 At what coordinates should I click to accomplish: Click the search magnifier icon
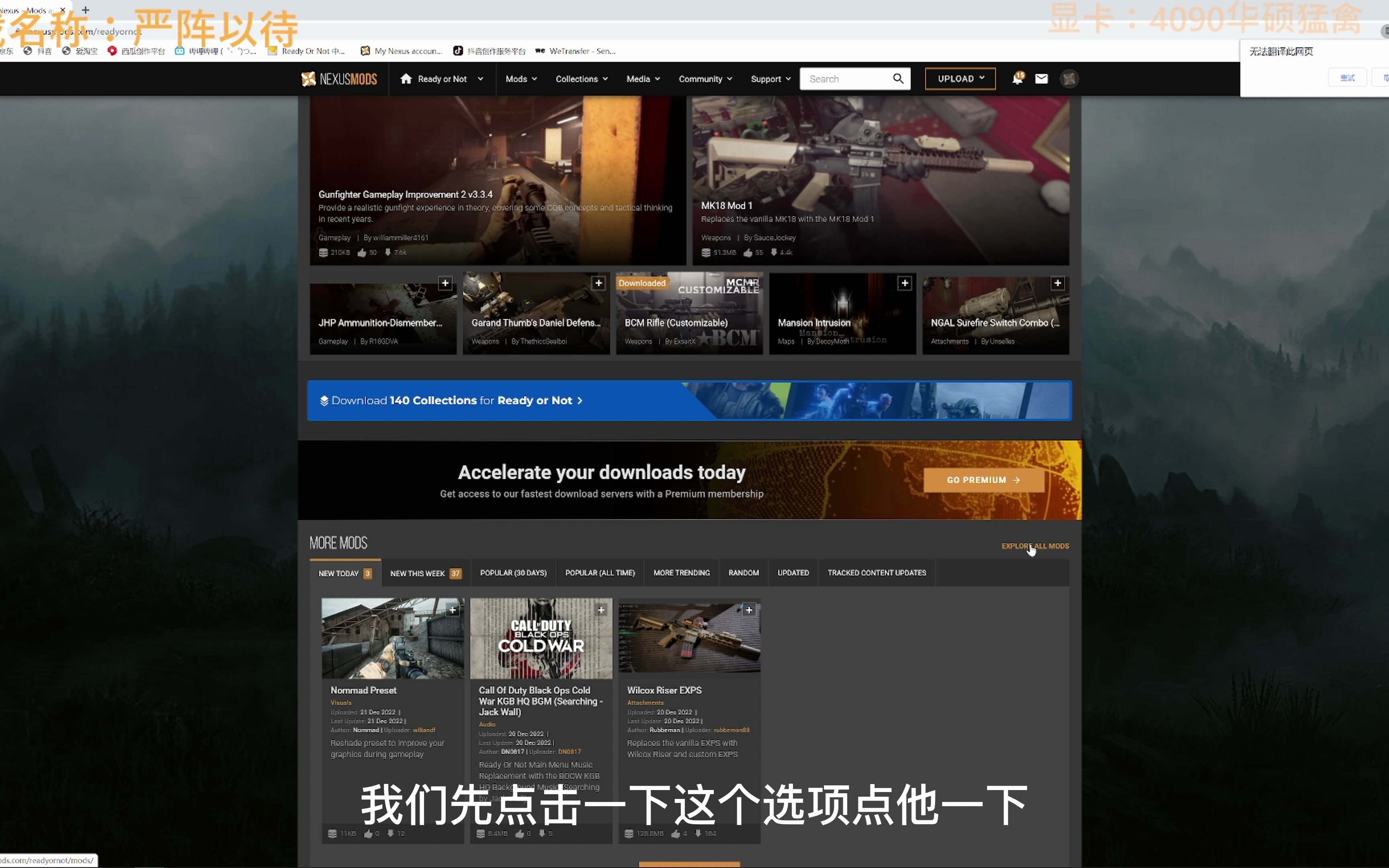pyautogui.click(x=898, y=79)
